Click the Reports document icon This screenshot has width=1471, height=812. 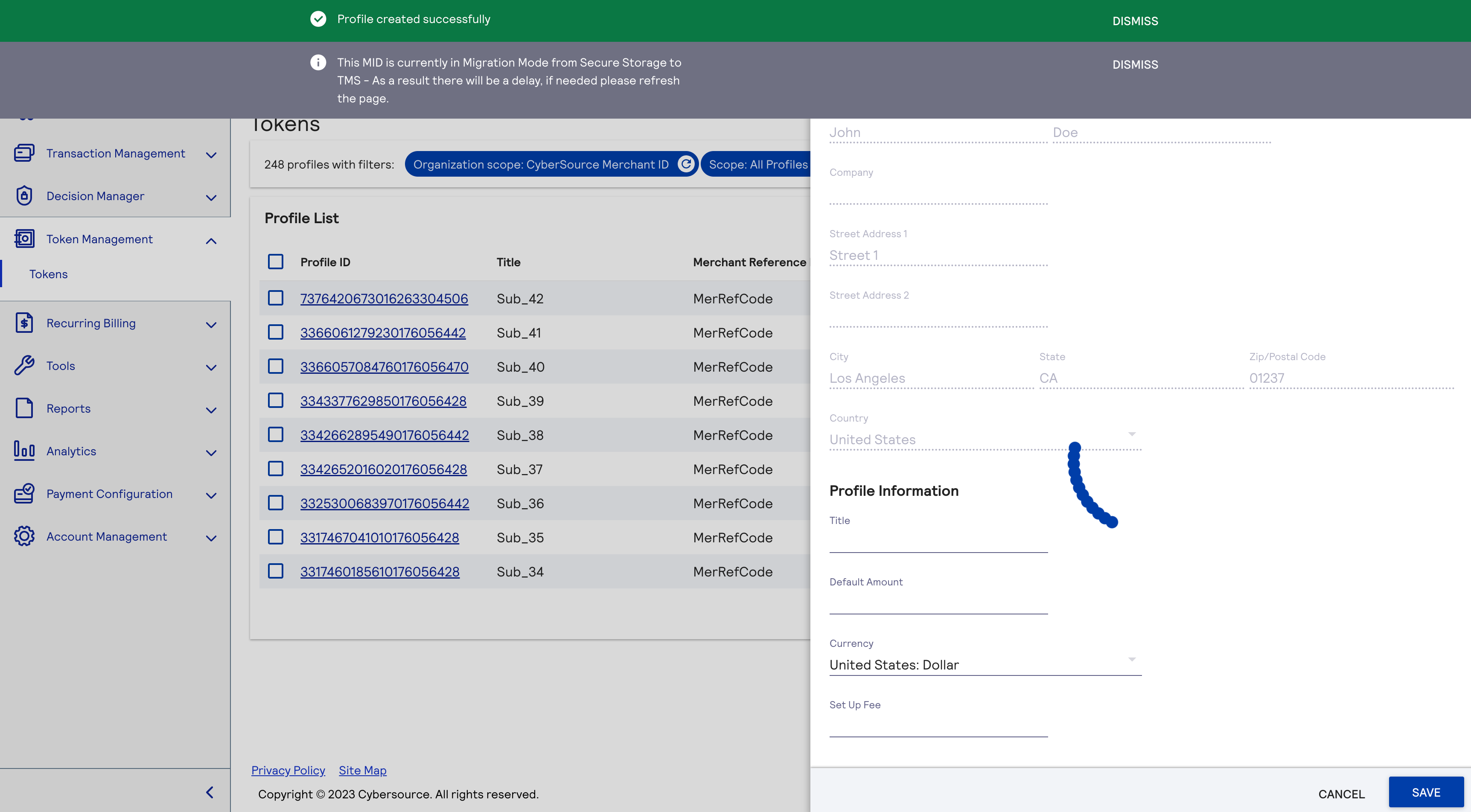[x=24, y=408]
